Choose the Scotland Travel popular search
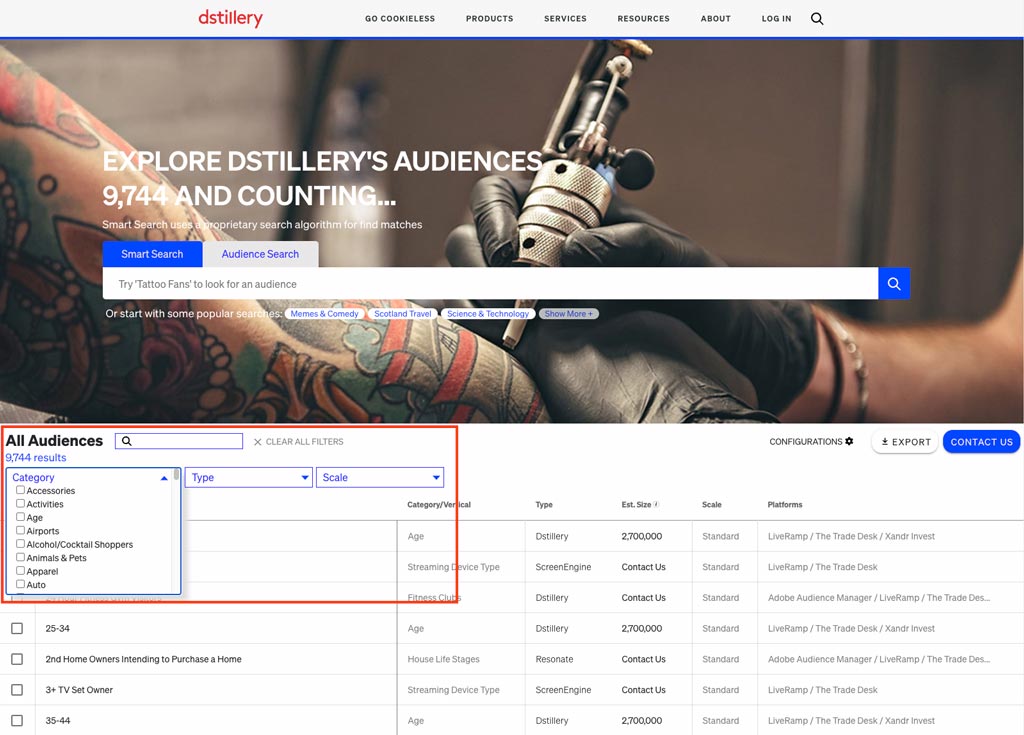Screen dimensions: 1024x735 point(403,314)
